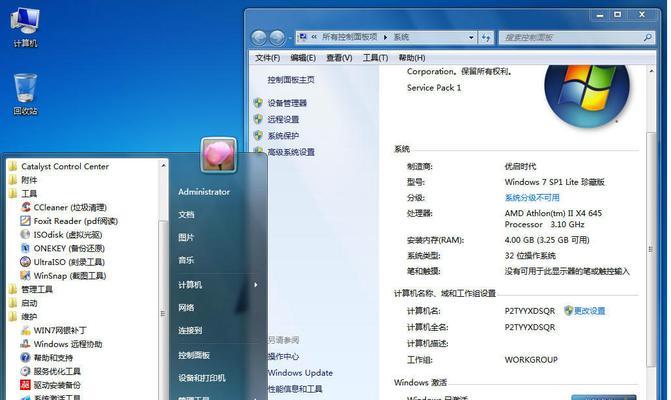Click the user account flower picture
The width and height of the screenshot is (671, 400).
coord(219,155)
